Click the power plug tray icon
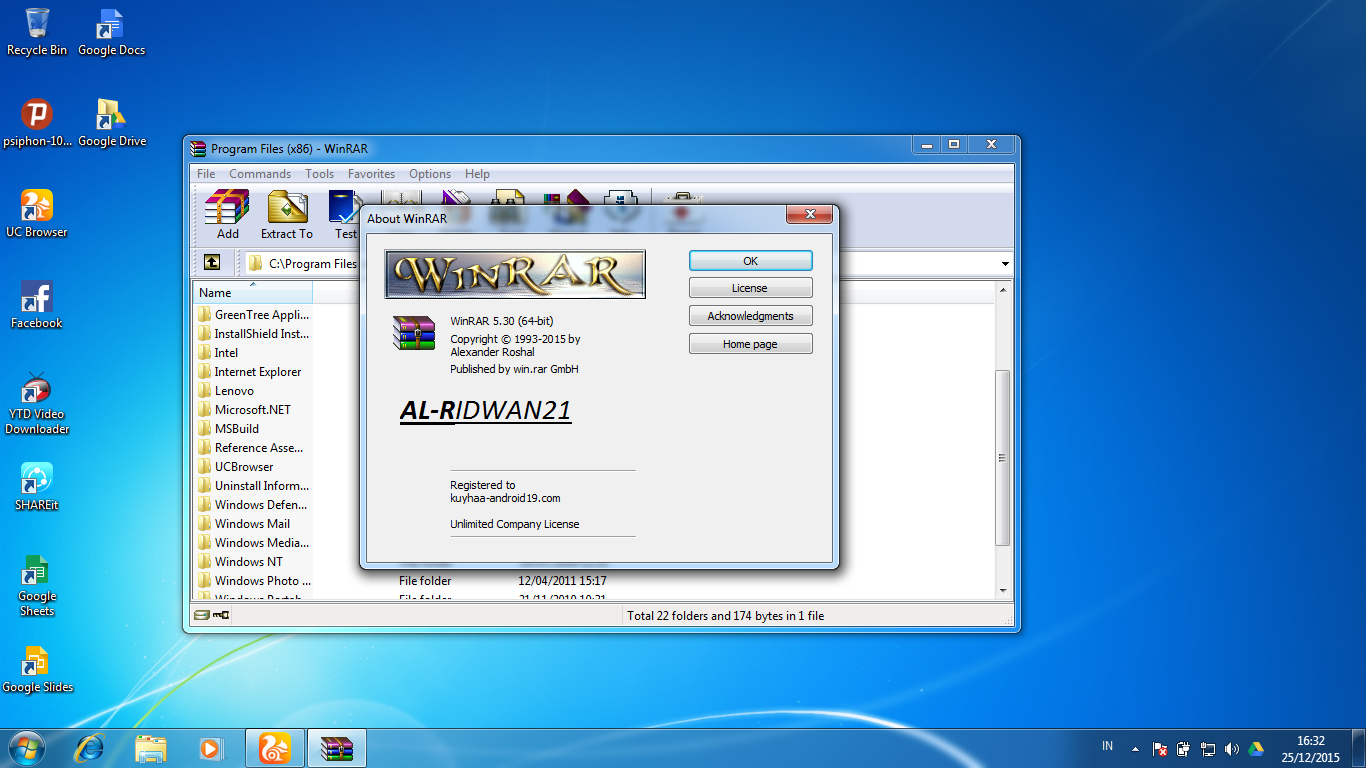The width and height of the screenshot is (1366, 768). click(1184, 748)
